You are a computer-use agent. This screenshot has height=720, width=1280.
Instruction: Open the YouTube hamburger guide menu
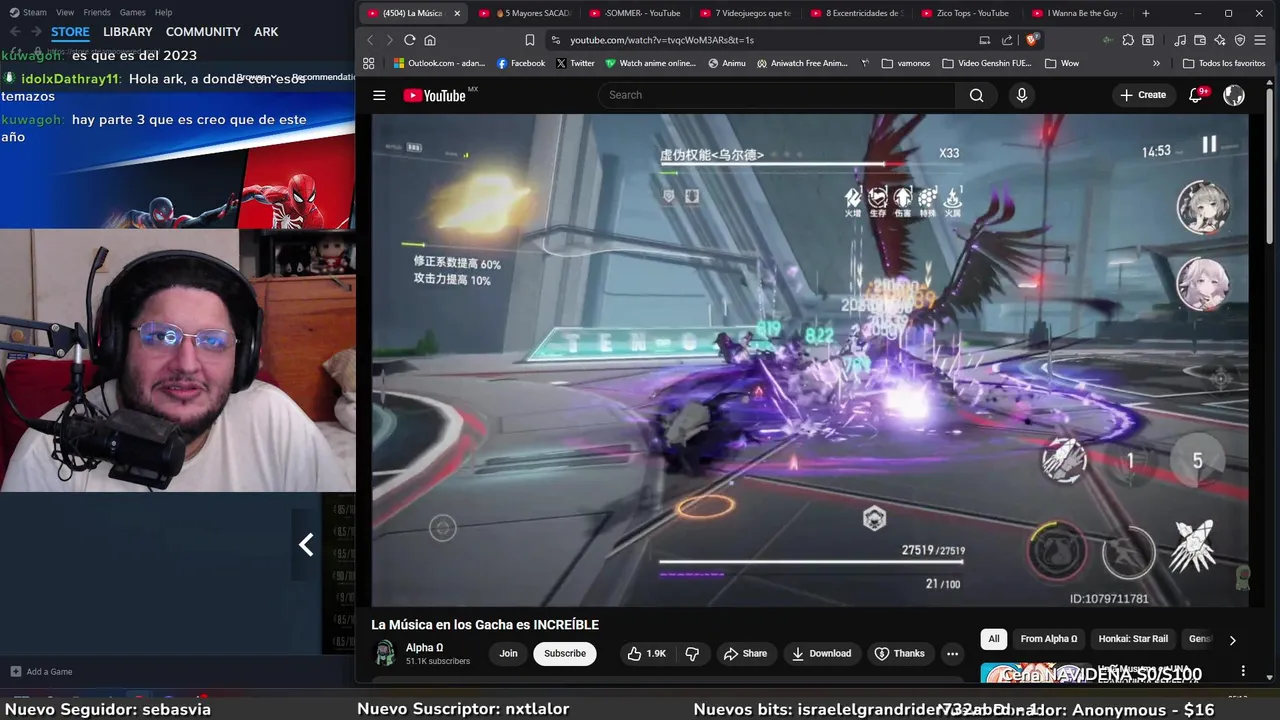pos(379,95)
